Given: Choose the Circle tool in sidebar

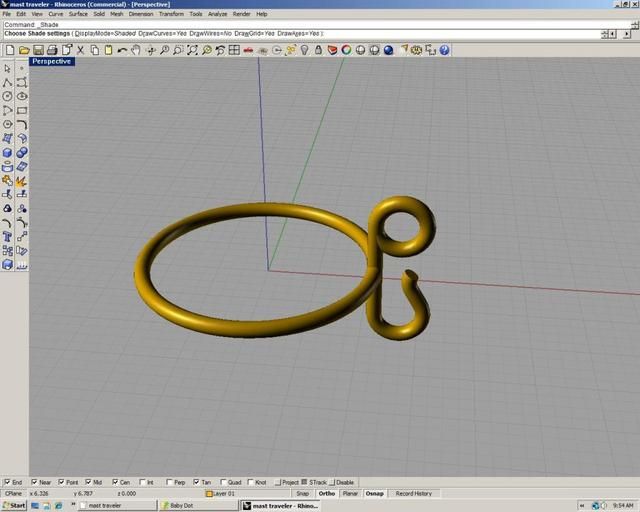Looking at the screenshot, I should pyautogui.click(x=7, y=96).
